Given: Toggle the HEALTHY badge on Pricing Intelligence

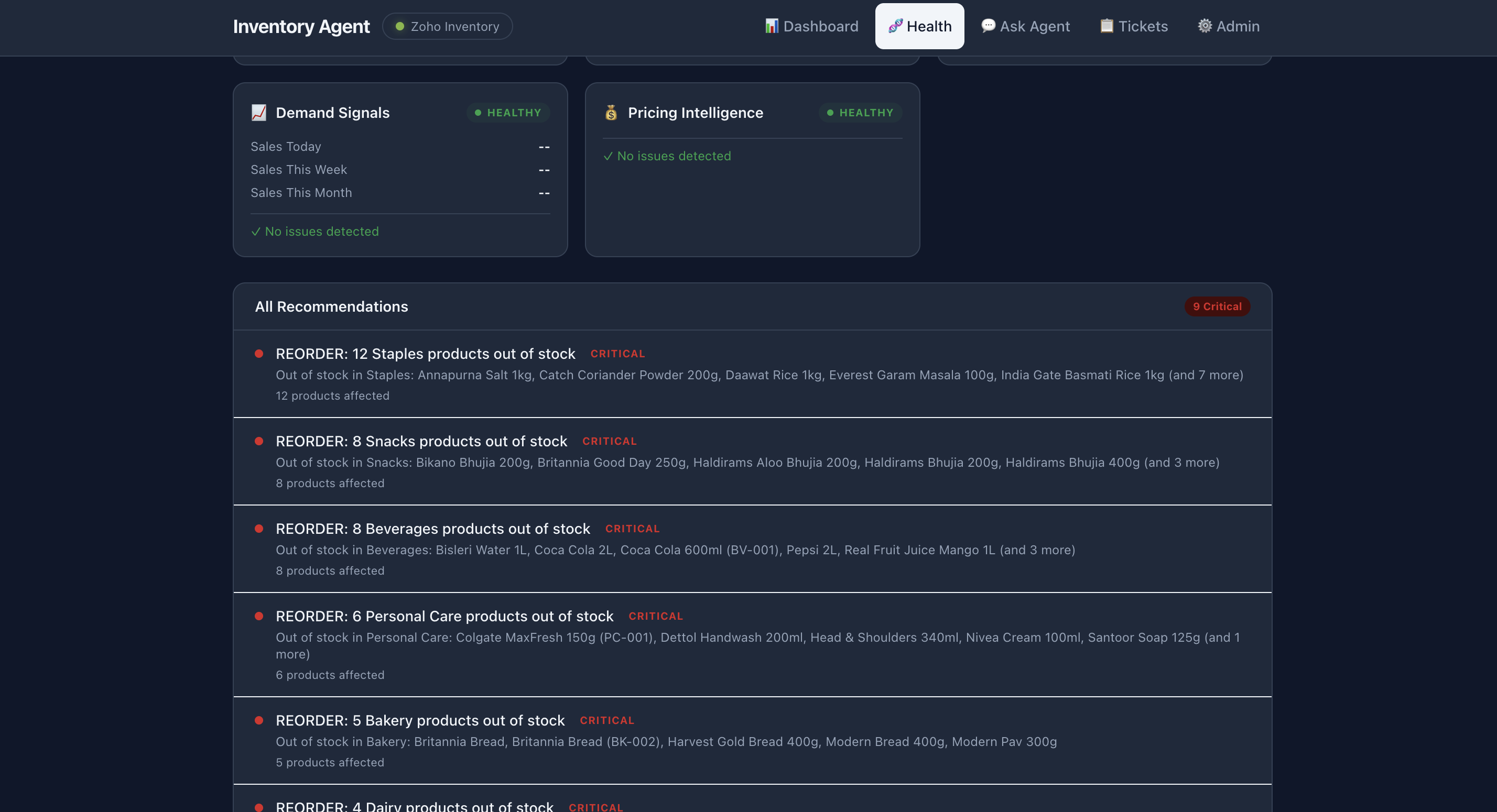Looking at the screenshot, I should point(860,113).
